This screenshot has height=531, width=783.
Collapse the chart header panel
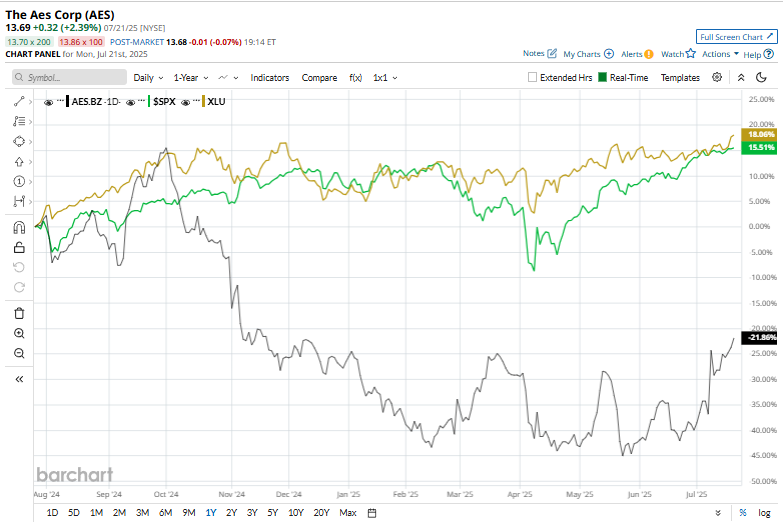(x=741, y=77)
